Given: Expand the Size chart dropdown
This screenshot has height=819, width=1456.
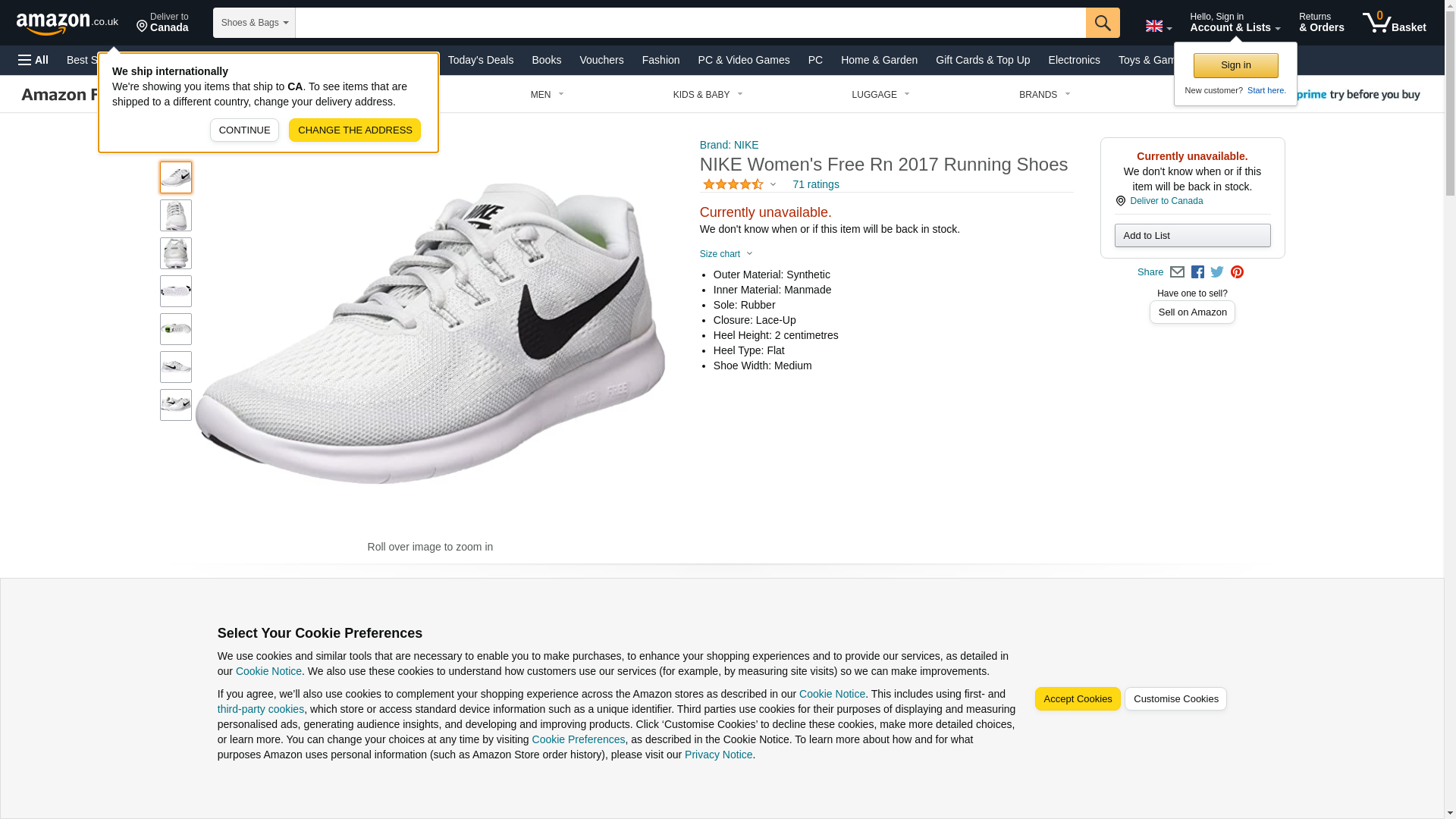Looking at the screenshot, I should point(726,254).
